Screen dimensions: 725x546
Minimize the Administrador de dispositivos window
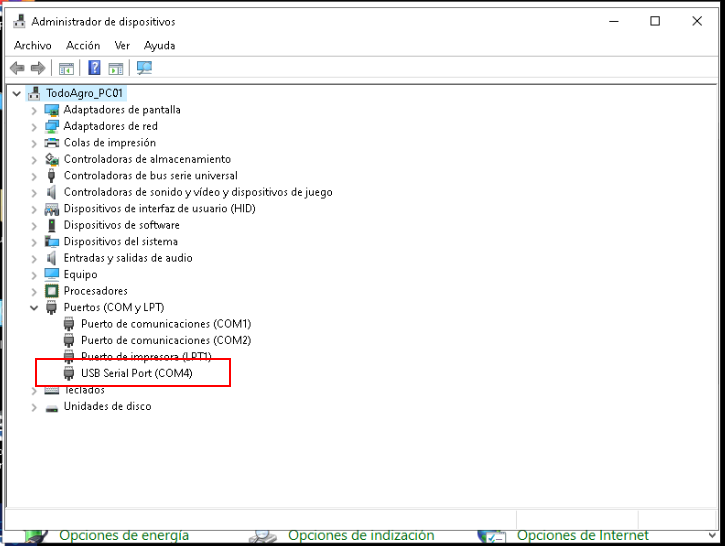coord(614,21)
